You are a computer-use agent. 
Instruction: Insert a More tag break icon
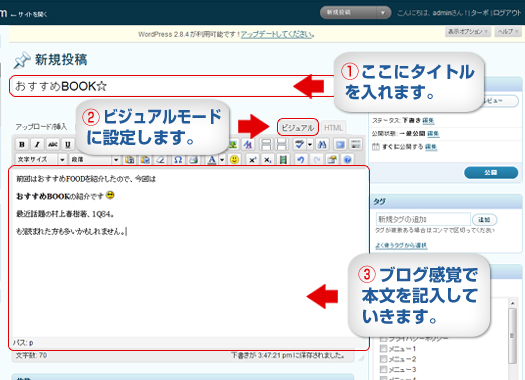266,144
